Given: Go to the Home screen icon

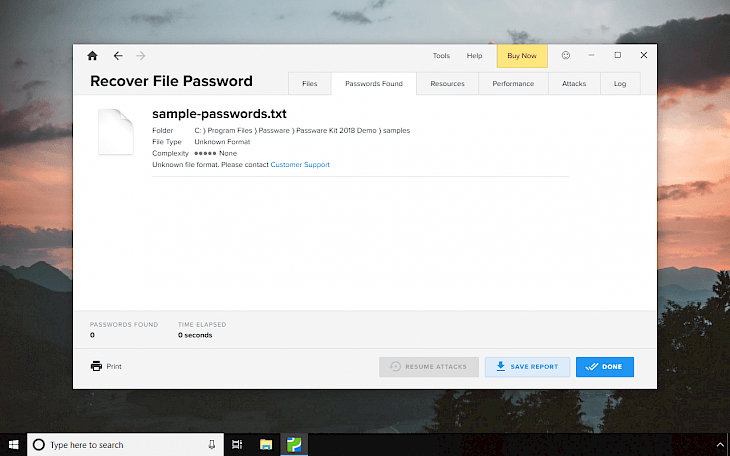Looking at the screenshot, I should pyautogui.click(x=92, y=56).
